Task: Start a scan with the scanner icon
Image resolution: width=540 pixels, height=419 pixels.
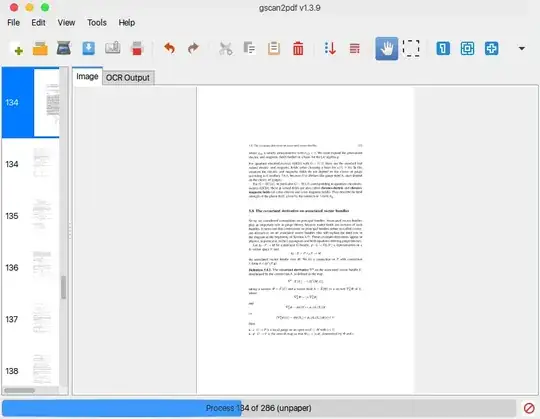Action: click(64, 49)
